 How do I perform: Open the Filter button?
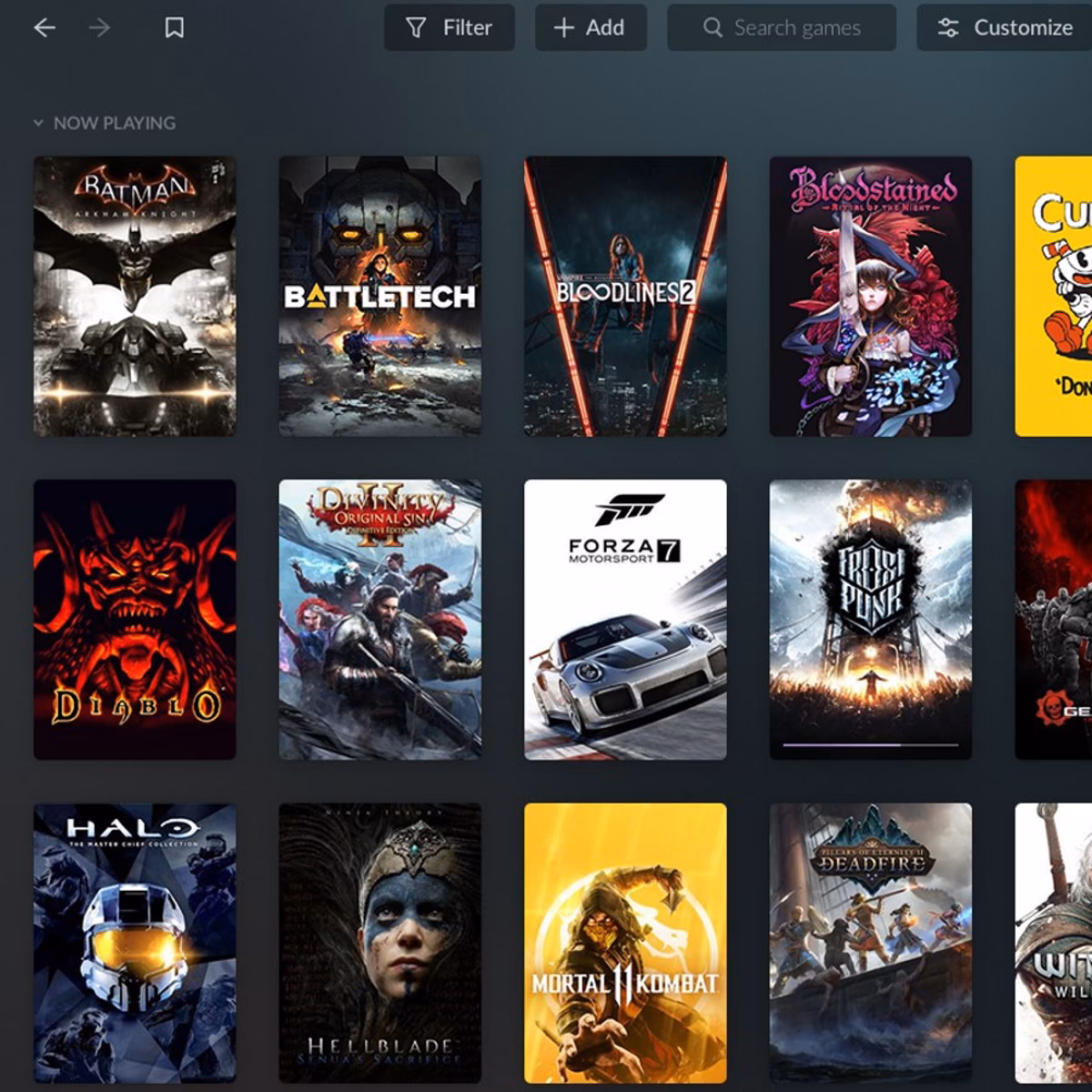click(x=449, y=27)
